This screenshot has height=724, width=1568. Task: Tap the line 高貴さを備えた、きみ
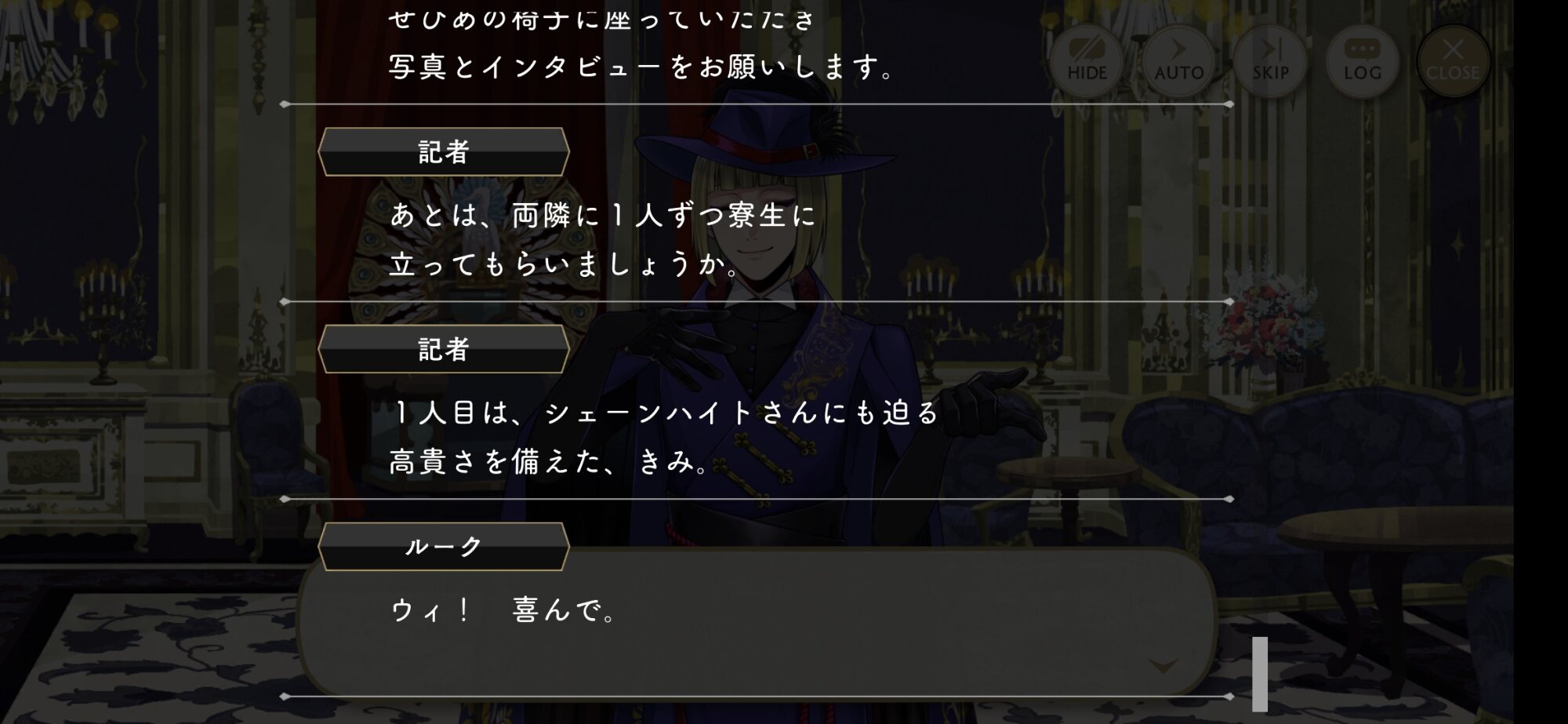[549, 462]
